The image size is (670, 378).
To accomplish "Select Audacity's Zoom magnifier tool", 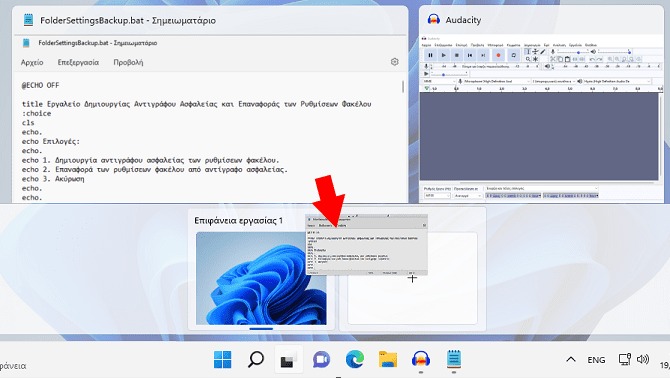I will [528, 59].
